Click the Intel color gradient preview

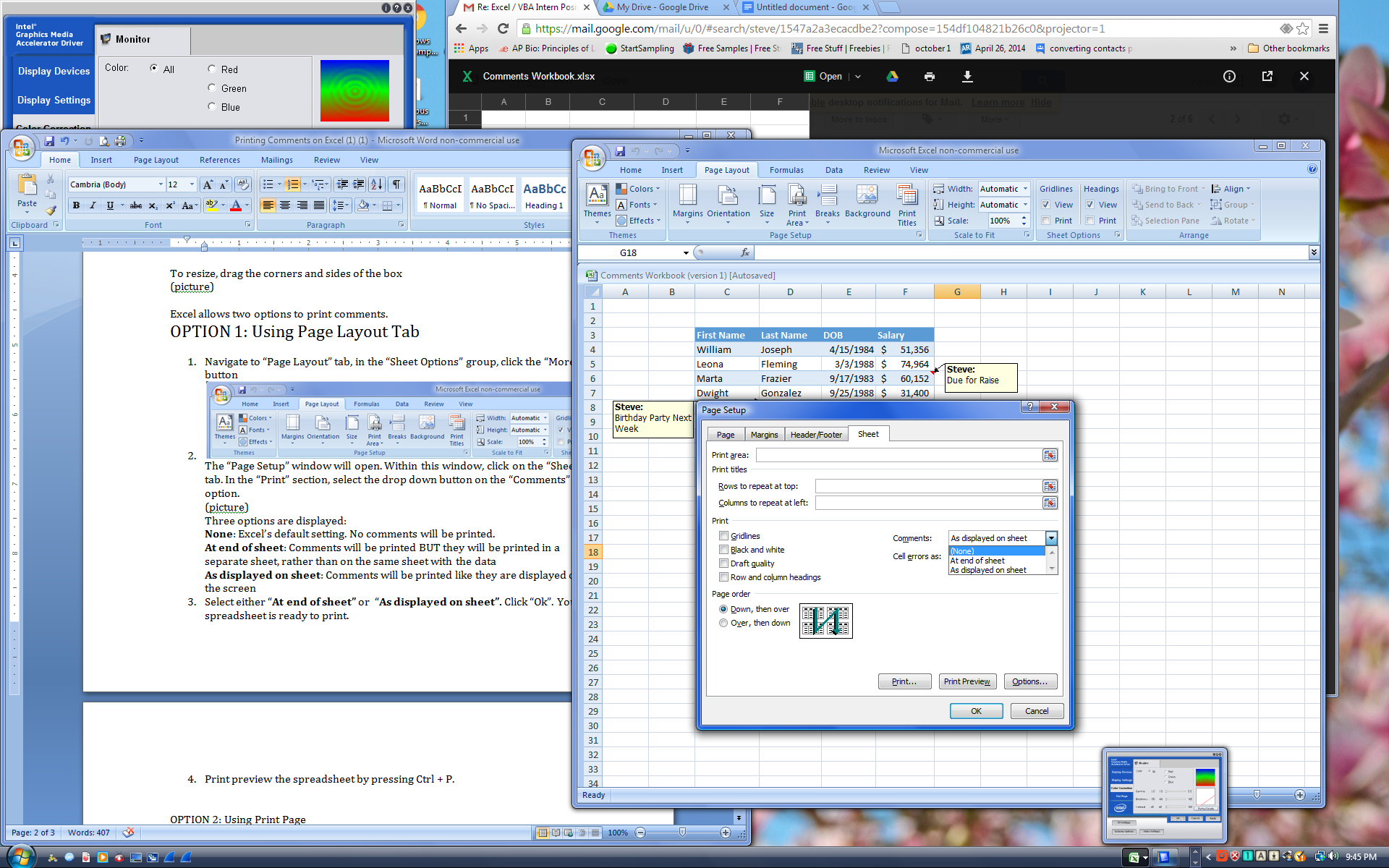[354, 90]
